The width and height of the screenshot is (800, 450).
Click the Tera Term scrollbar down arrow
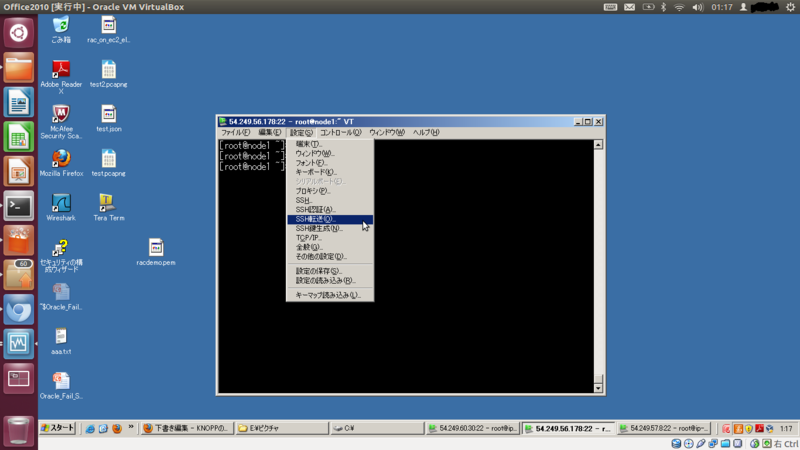point(598,388)
